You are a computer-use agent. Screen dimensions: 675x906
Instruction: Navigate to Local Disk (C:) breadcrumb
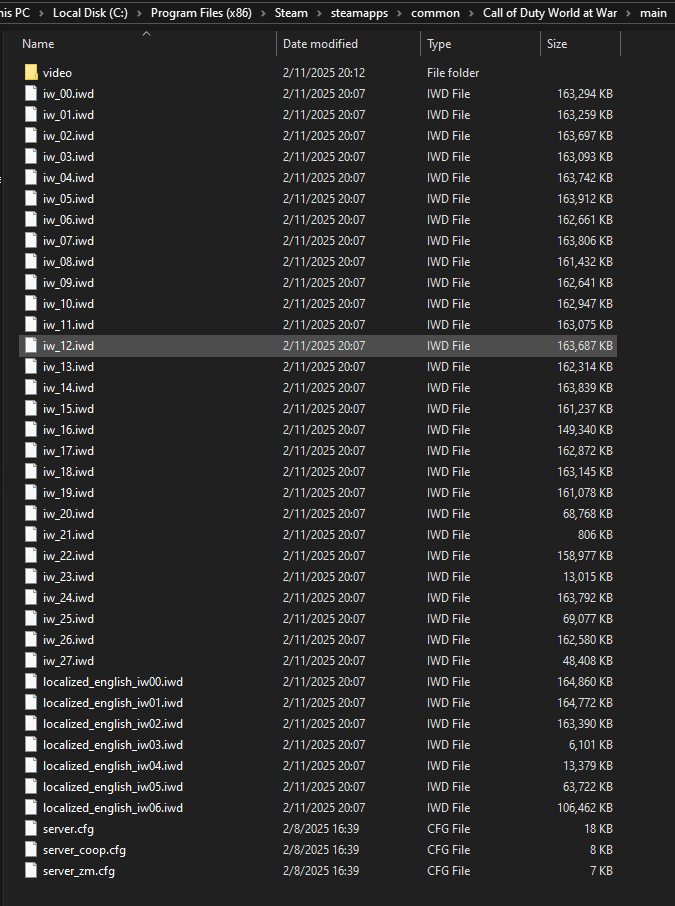pos(90,13)
